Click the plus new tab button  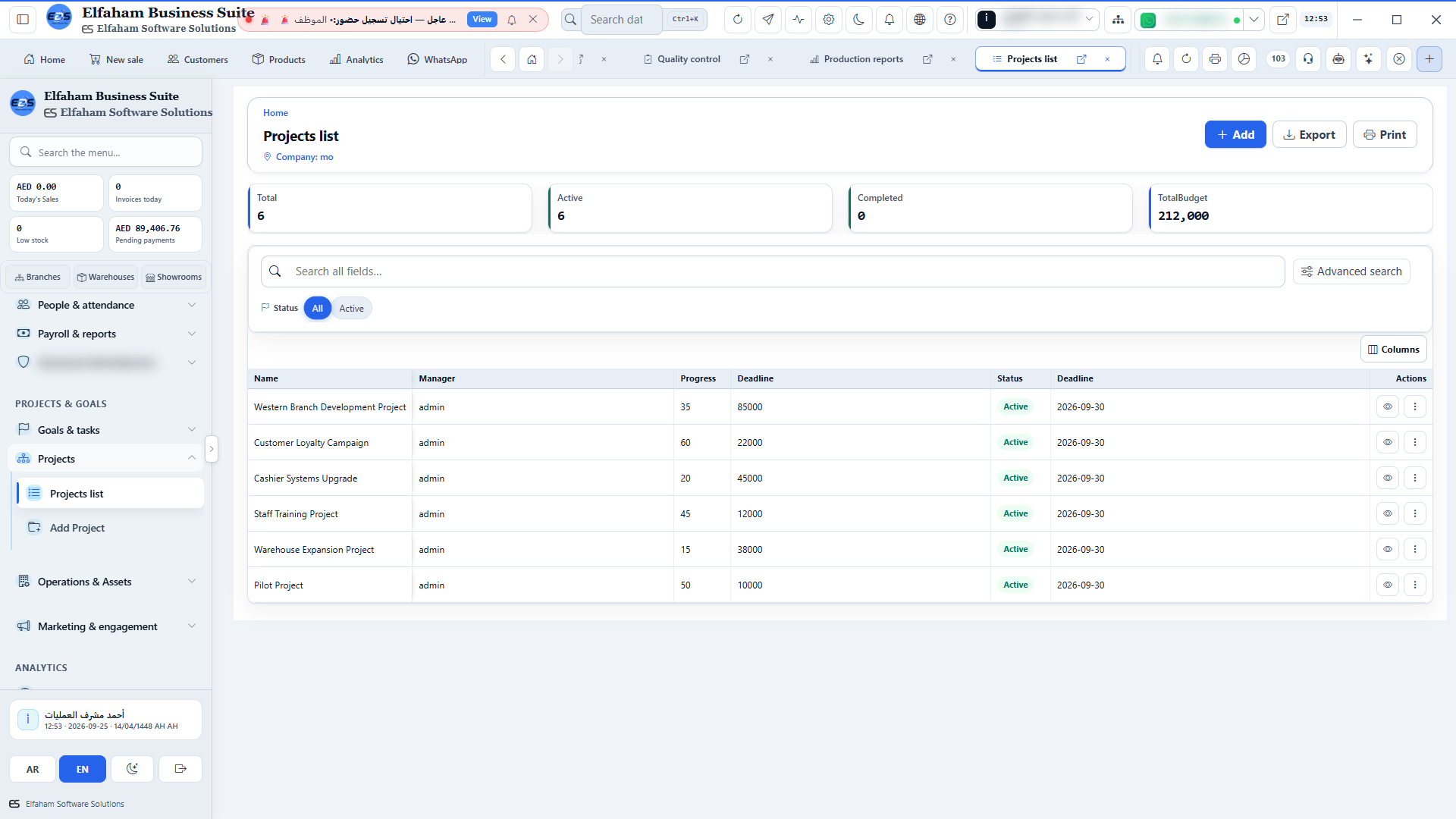pyautogui.click(x=1429, y=58)
